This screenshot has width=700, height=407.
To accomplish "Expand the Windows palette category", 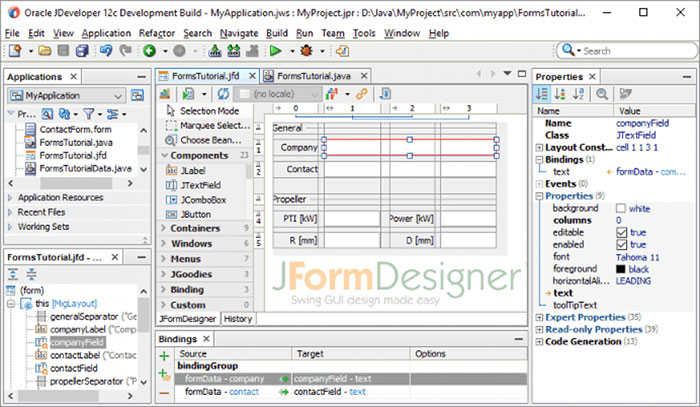I will click(164, 243).
